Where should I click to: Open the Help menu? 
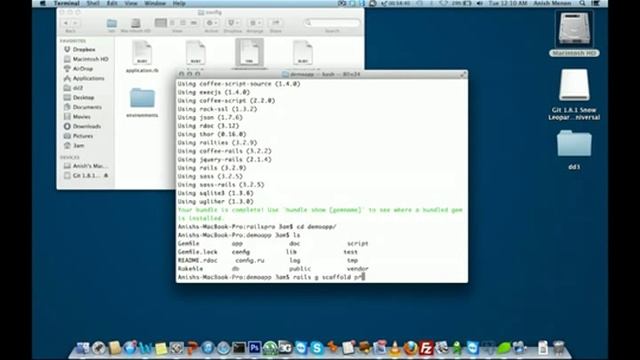coord(179,3)
